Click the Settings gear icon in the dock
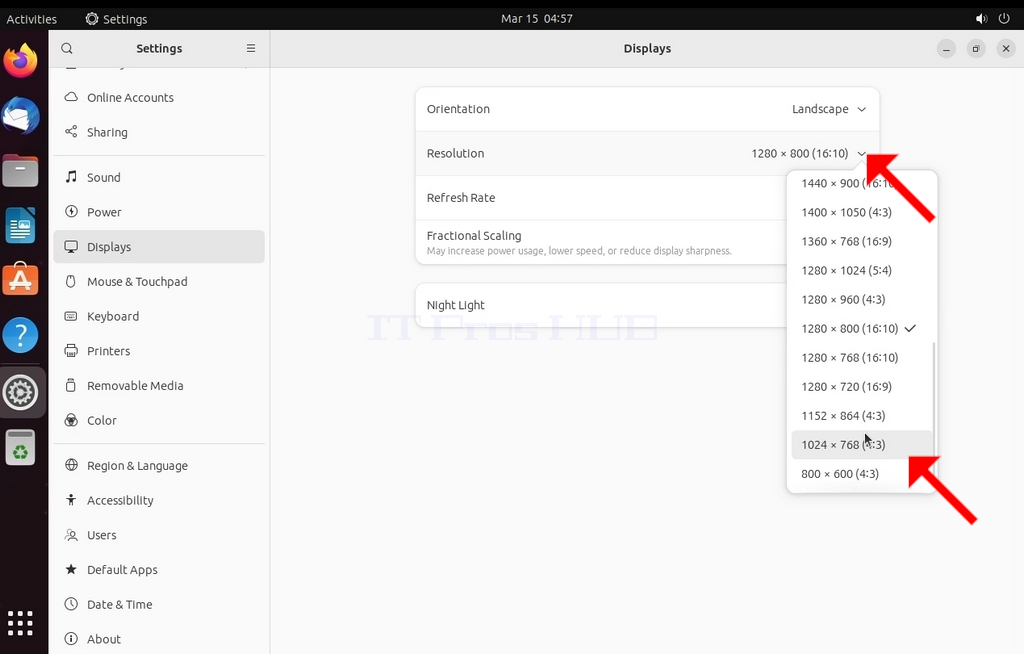 [21, 393]
